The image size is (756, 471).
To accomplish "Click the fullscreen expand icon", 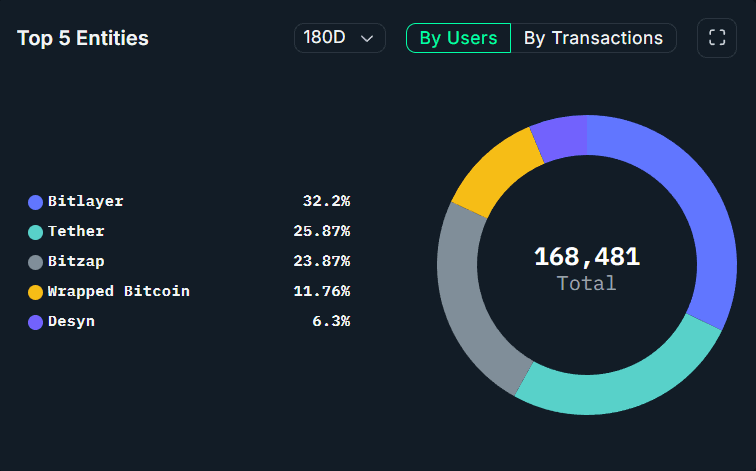I will 716,38.
